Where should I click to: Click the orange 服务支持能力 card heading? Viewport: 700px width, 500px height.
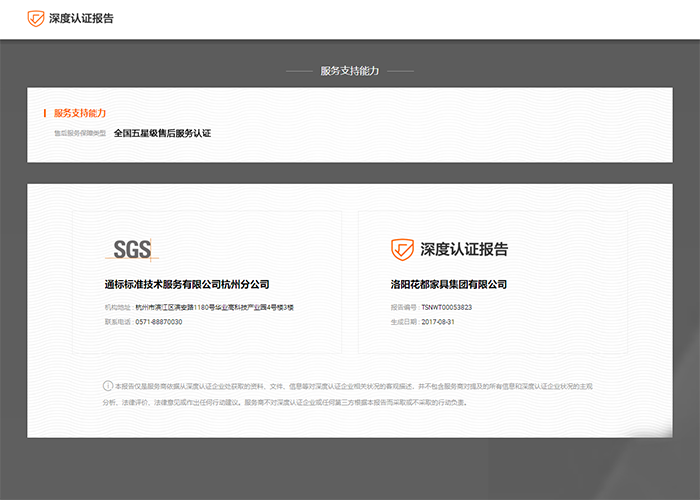80,113
